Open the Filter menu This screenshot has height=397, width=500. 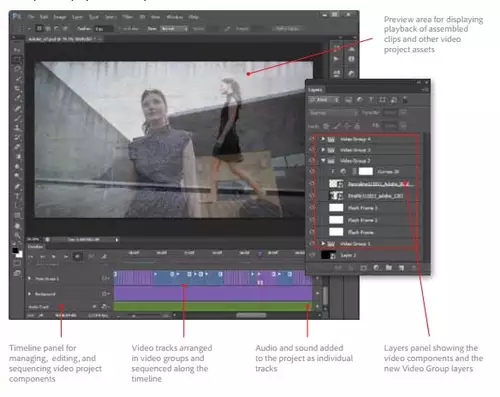pos(127,17)
